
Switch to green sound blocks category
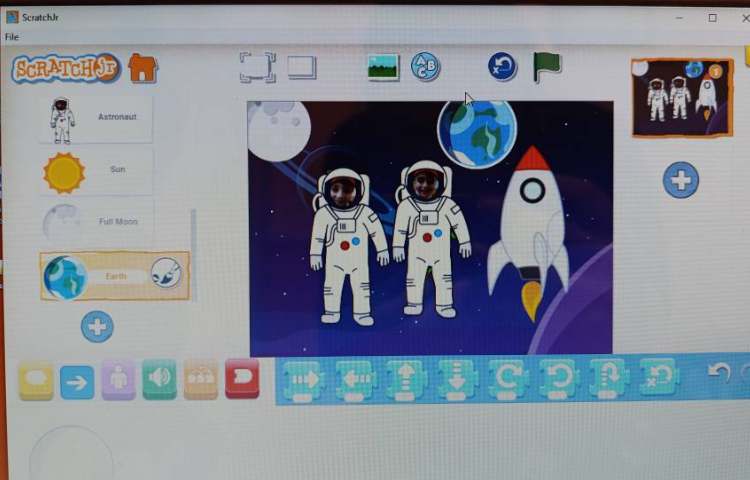pyautogui.click(x=159, y=380)
